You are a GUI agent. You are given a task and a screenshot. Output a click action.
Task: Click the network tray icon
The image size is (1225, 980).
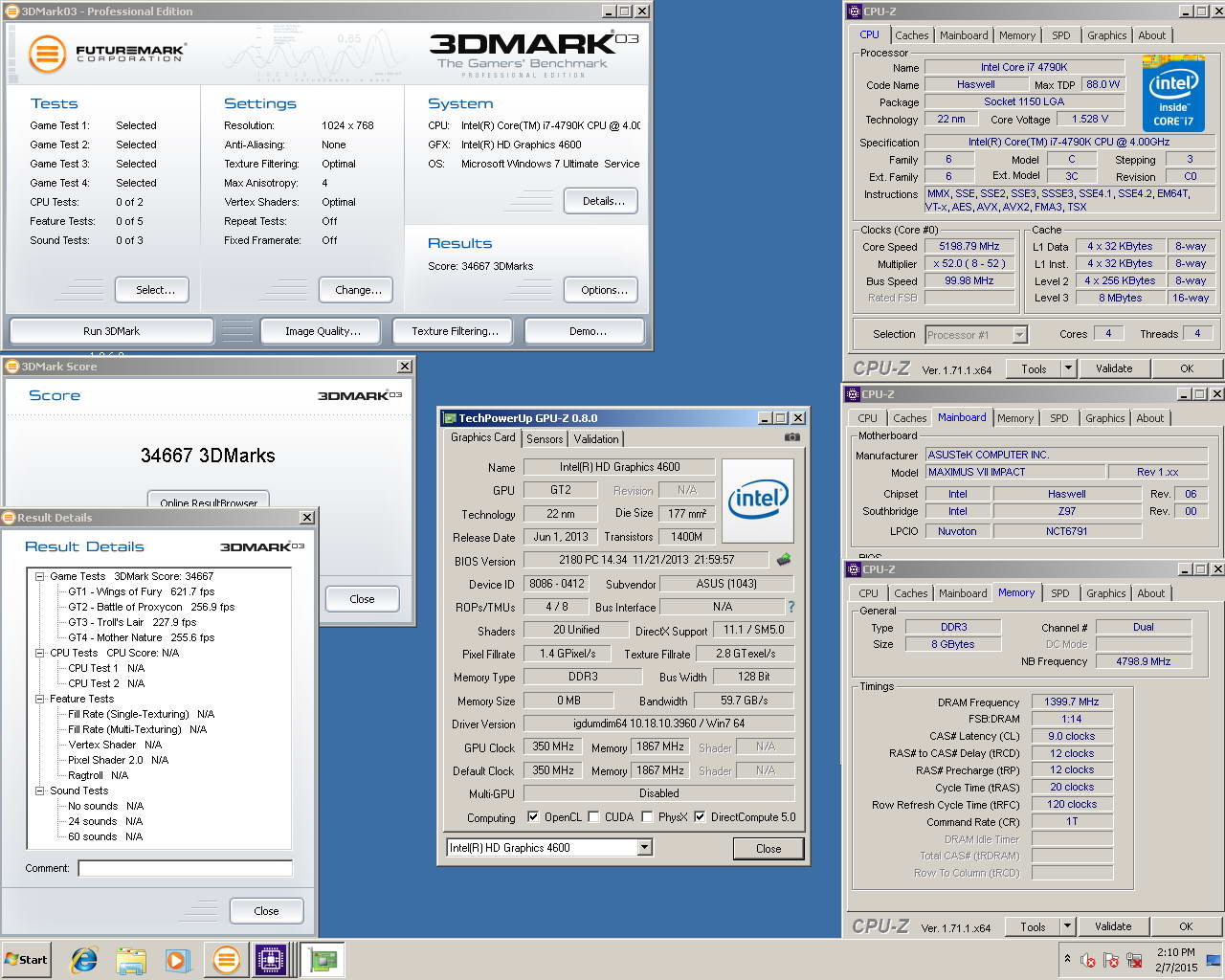(1135, 960)
